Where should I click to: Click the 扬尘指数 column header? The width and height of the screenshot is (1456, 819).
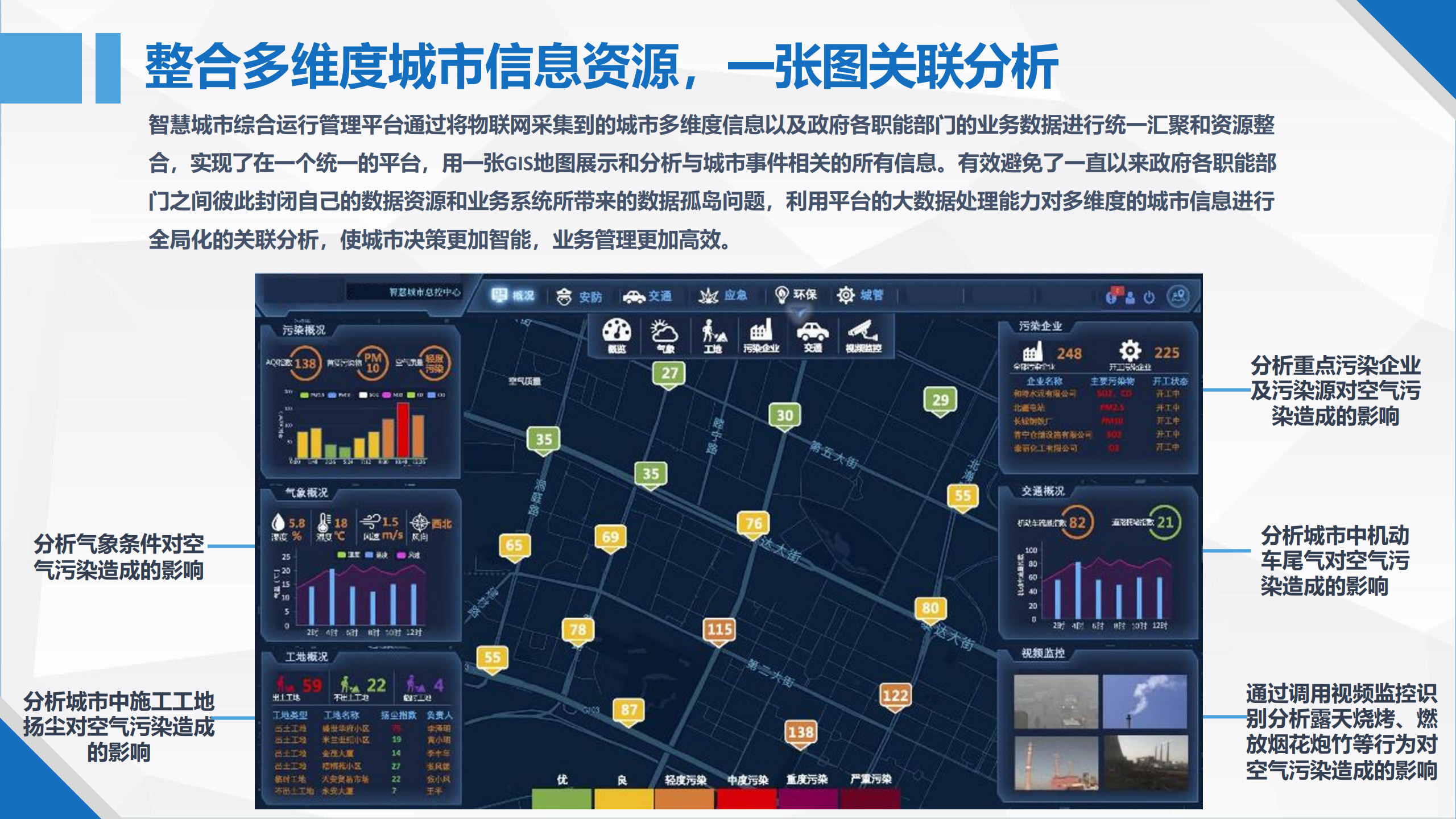(398, 715)
